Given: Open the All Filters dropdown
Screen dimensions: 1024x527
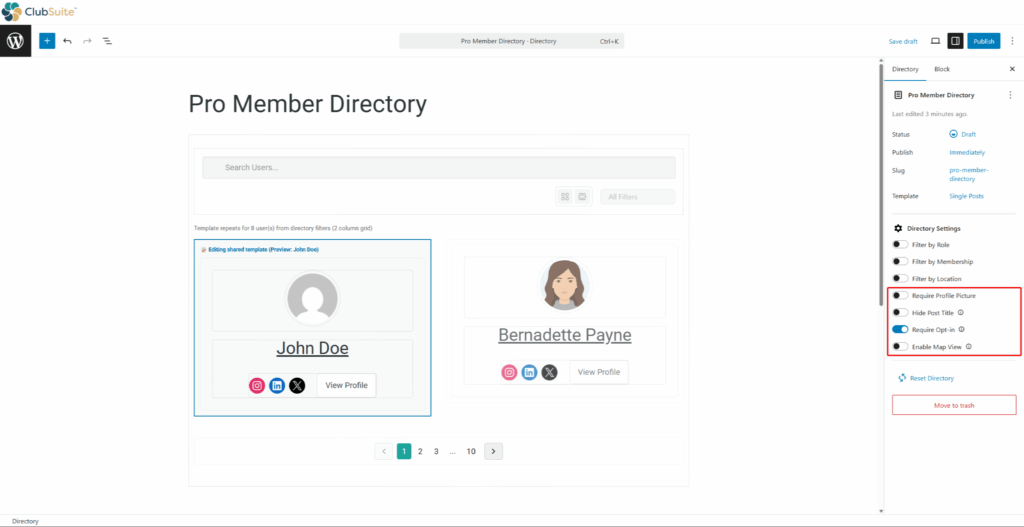Looking at the screenshot, I should coord(637,197).
